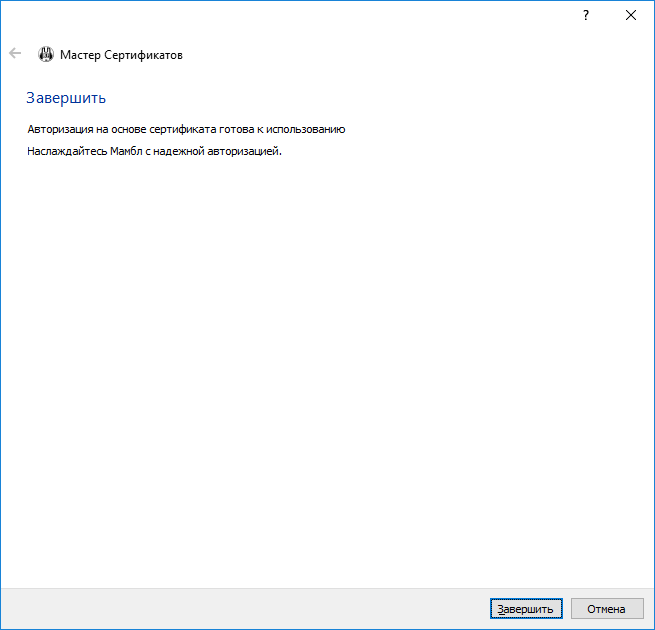Click the line starting with Наслаждайтесь
The image size is (655, 630).
(x=155, y=152)
